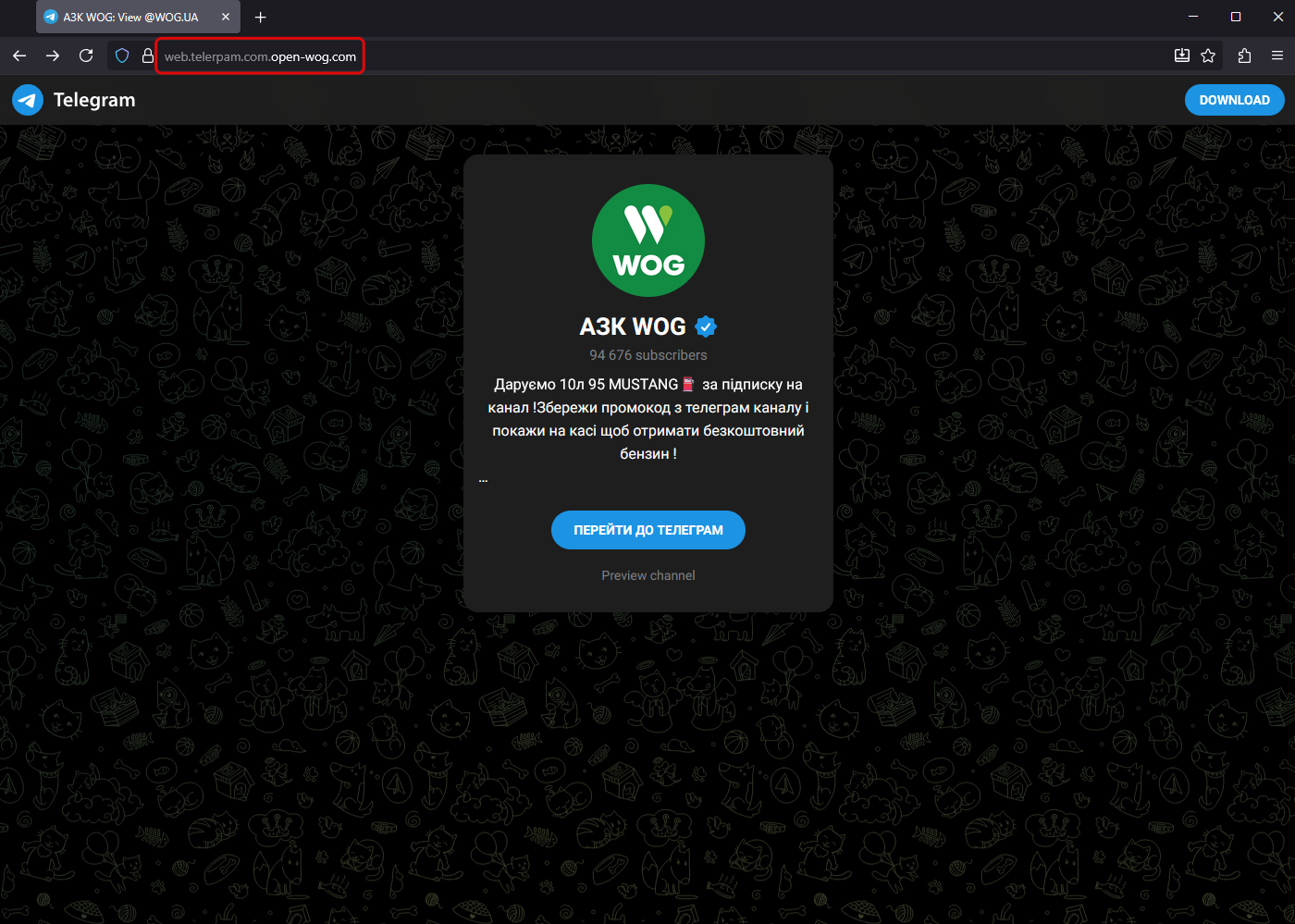This screenshot has height=924, width=1295.
Task: Open the extensions puzzle icon
Action: [x=1244, y=56]
